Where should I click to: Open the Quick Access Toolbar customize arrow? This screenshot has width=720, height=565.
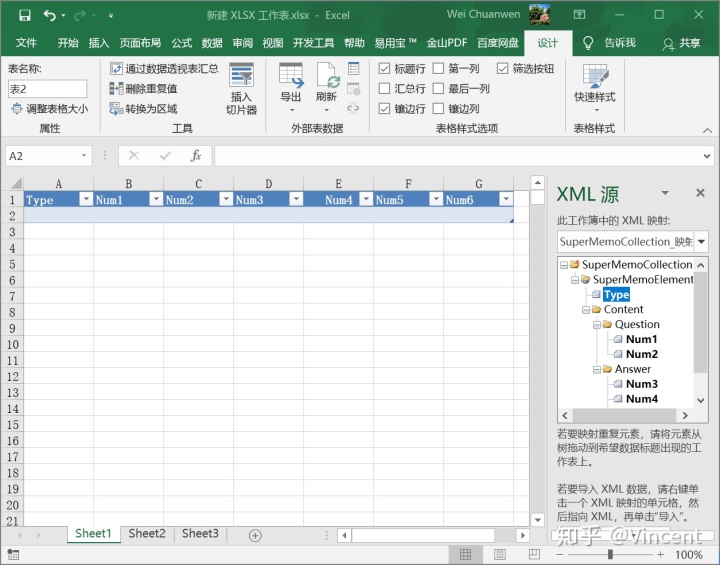(111, 16)
